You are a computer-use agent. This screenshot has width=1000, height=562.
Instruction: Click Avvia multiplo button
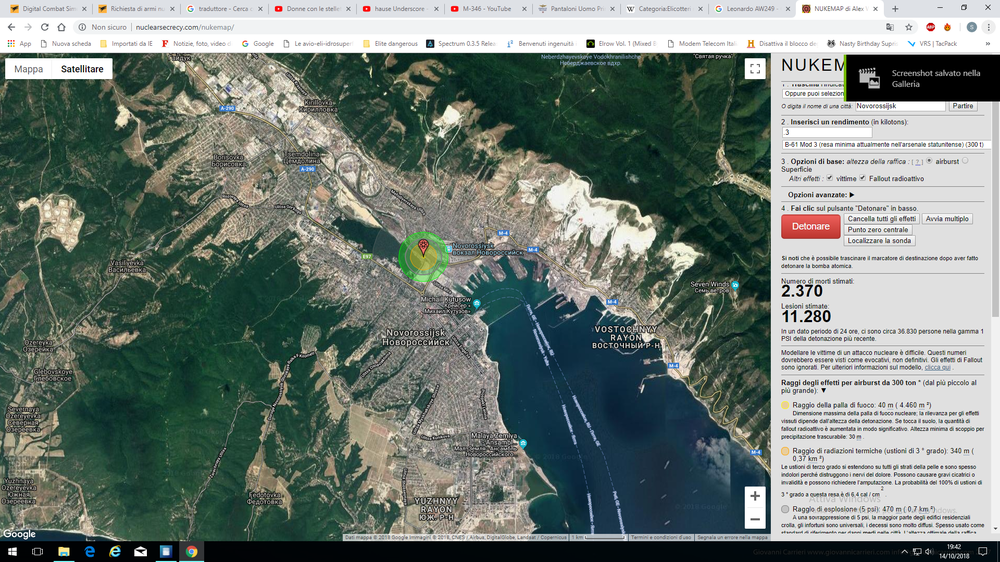[947, 219]
